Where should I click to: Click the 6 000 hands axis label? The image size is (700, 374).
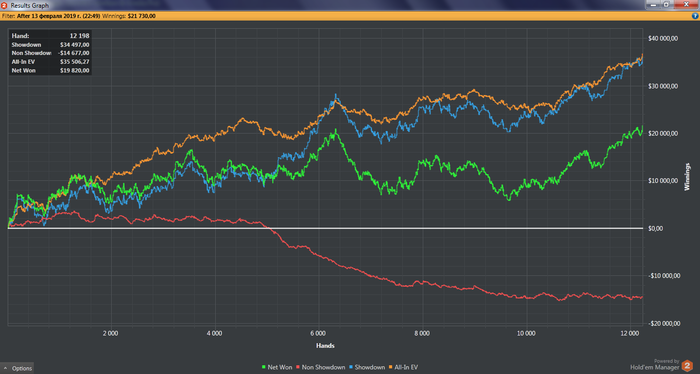coord(318,333)
